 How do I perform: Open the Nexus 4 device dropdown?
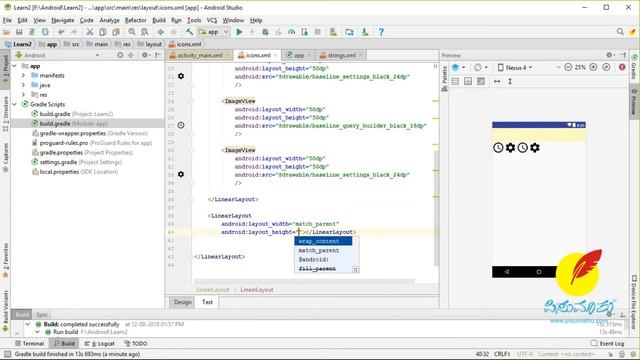pos(515,67)
